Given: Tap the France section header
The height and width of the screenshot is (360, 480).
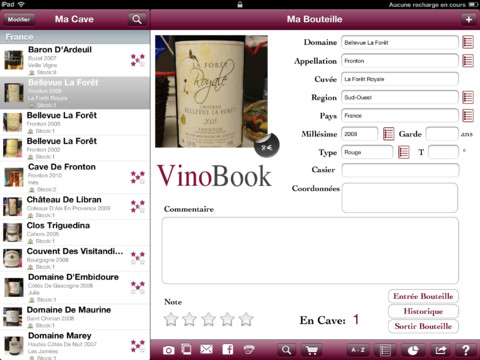Looking at the screenshot, I should [x=75, y=37].
